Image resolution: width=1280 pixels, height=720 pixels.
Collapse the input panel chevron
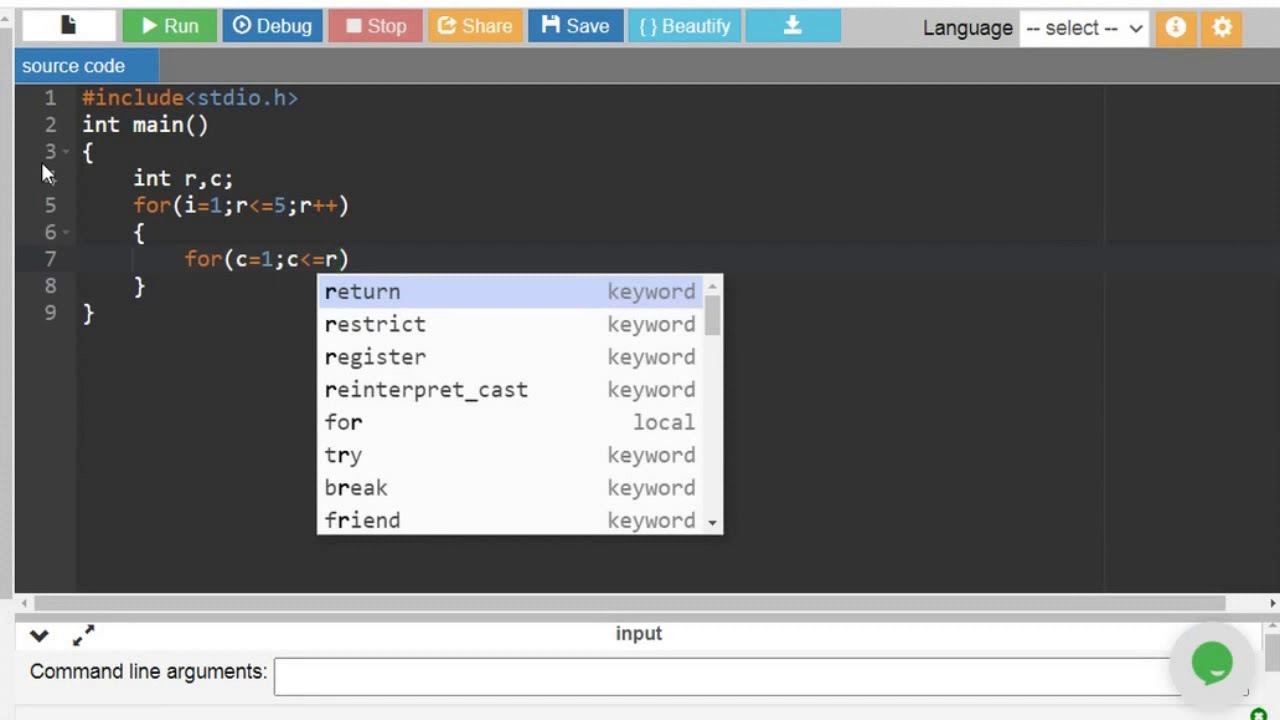click(39, 635)
